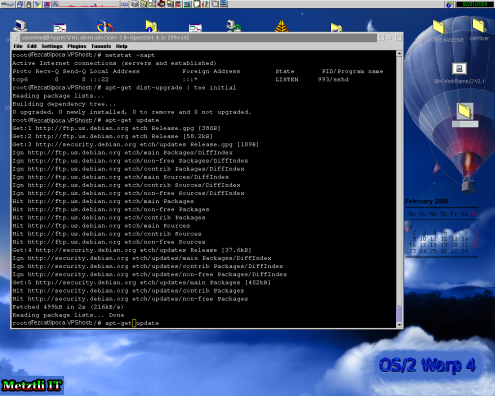This screenshot has height=396, width=495.
Task: Click day 28 in the desktop calendar
Action: [x=464, y=251]
